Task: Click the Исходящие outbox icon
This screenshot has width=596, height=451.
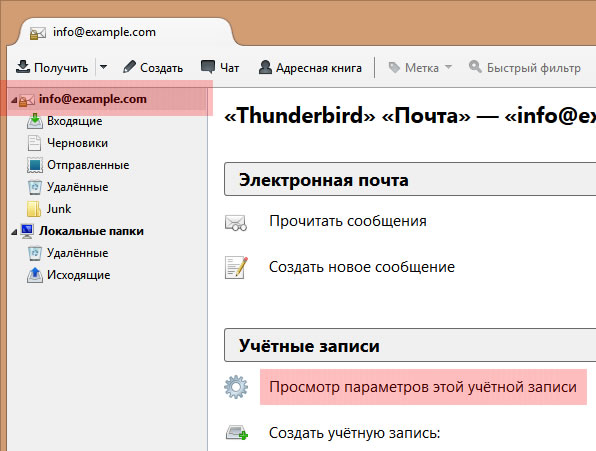Action: point(35,275)
